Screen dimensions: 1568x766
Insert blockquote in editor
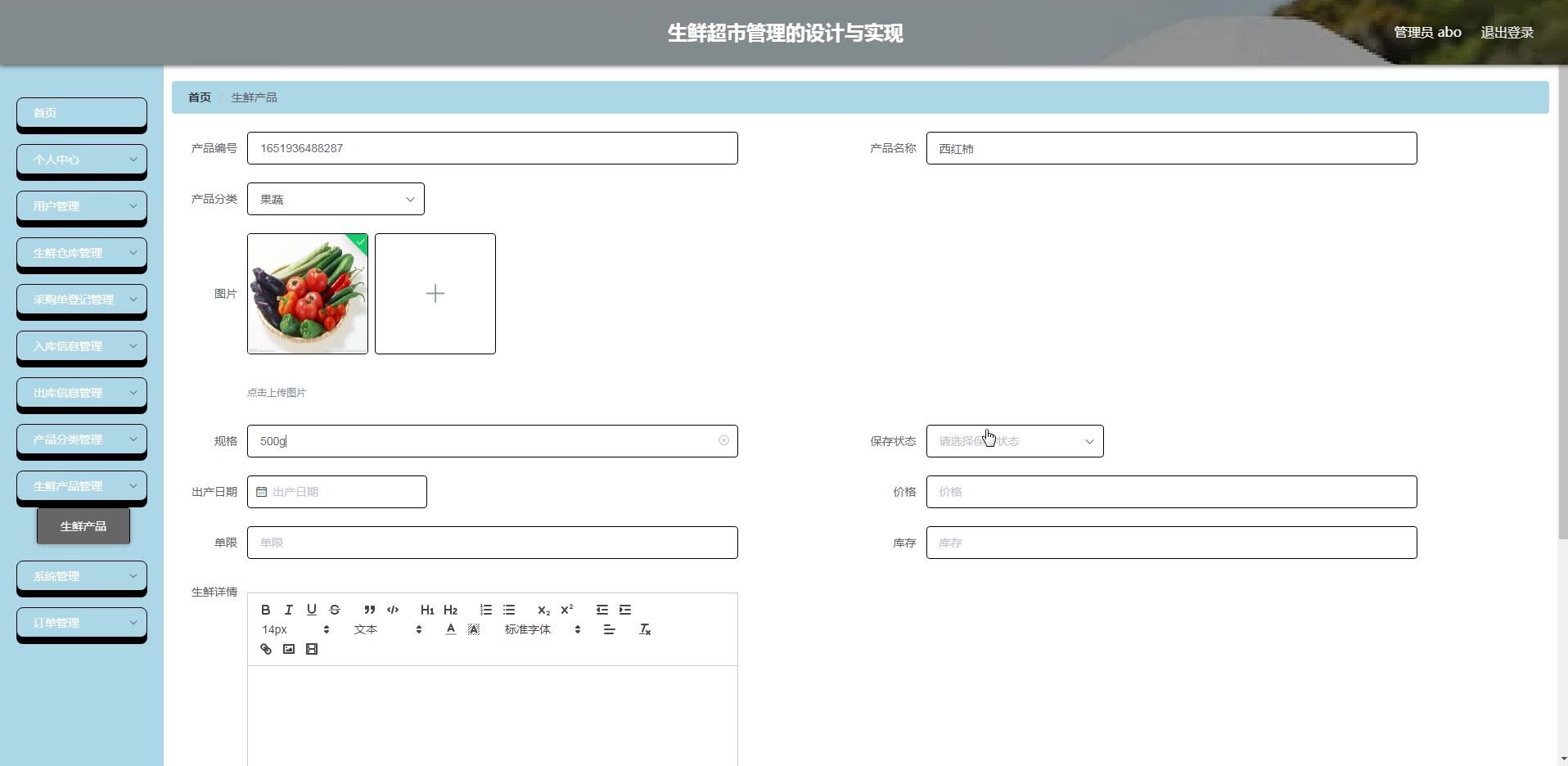370,610
